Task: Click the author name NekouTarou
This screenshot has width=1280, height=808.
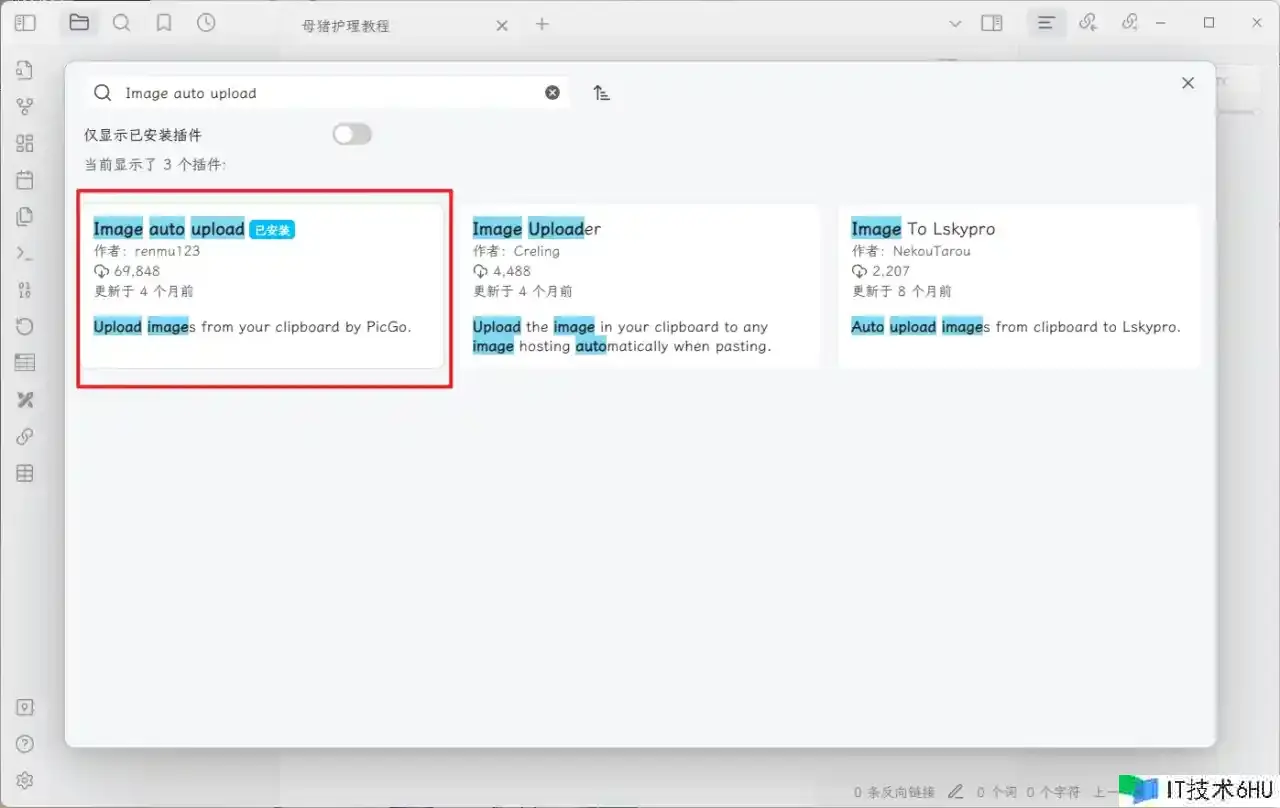Action: pos(932,251)
